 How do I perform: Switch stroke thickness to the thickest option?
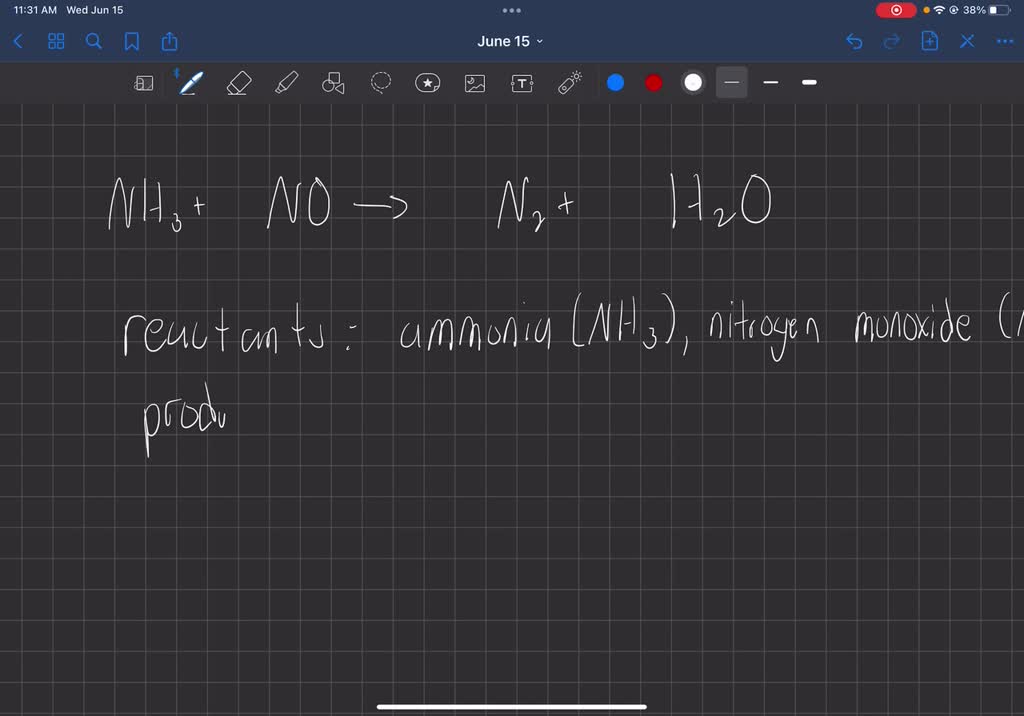click(x=808, y=83)
